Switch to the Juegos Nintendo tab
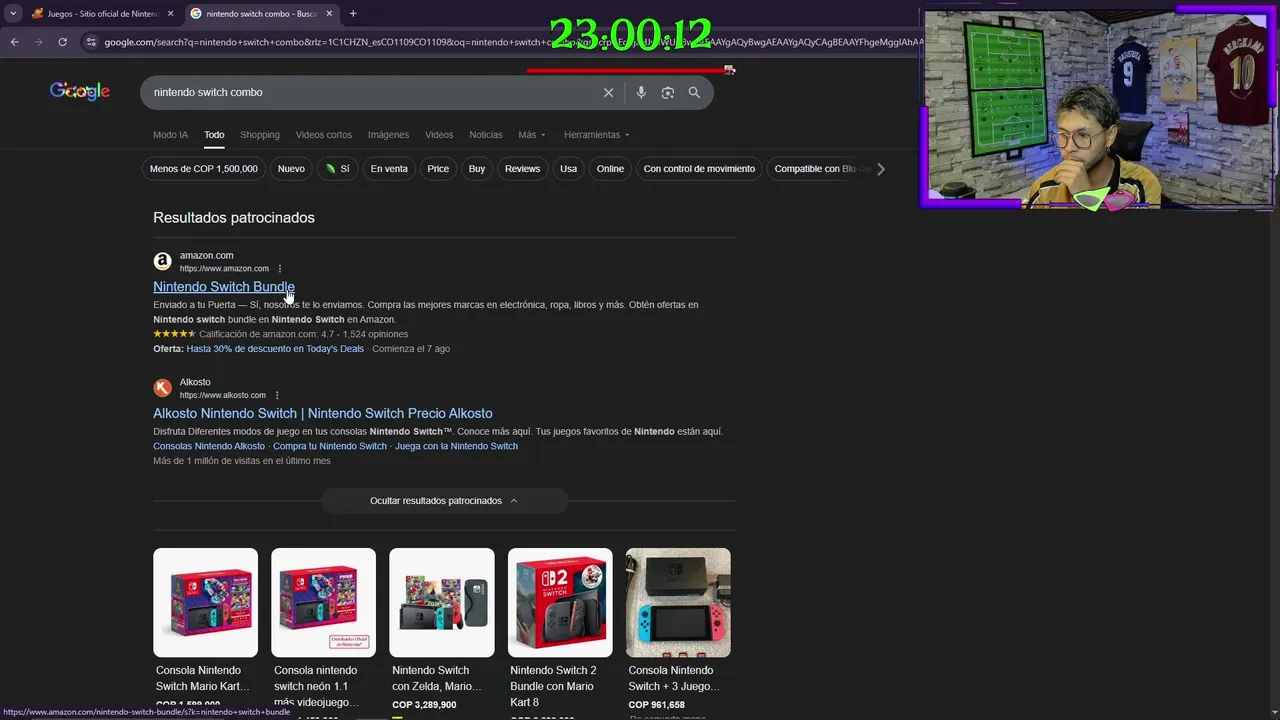Image resolution: width=1280 pixels, height=720 pixels. (100, 14)
